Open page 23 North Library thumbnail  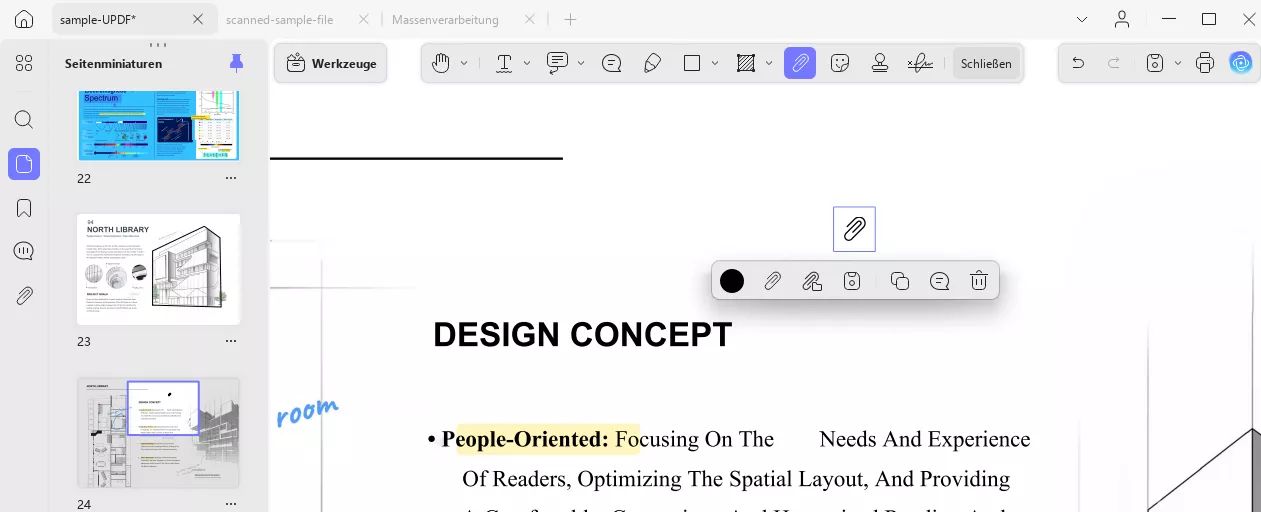(159, 269)
